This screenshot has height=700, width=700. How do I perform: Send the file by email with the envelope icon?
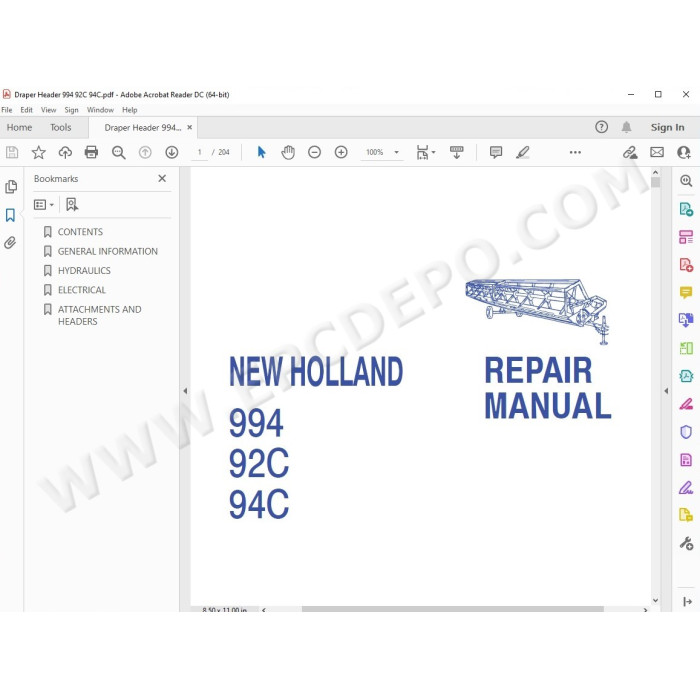[x=657, y=153]
